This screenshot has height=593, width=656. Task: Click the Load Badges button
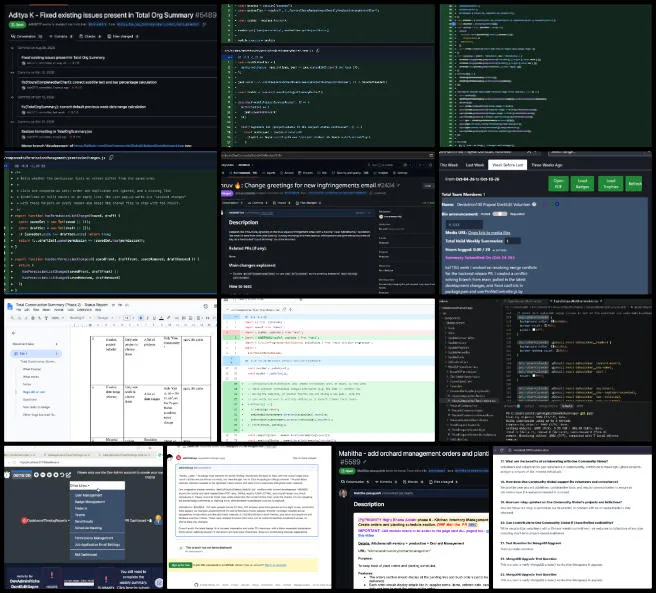583,184
